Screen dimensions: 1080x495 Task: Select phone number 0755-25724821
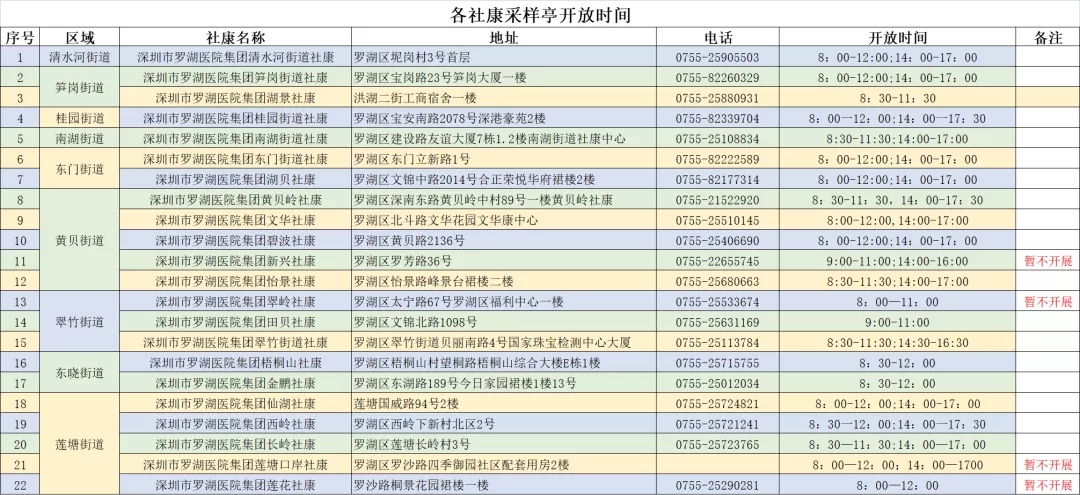pos(718,404)
